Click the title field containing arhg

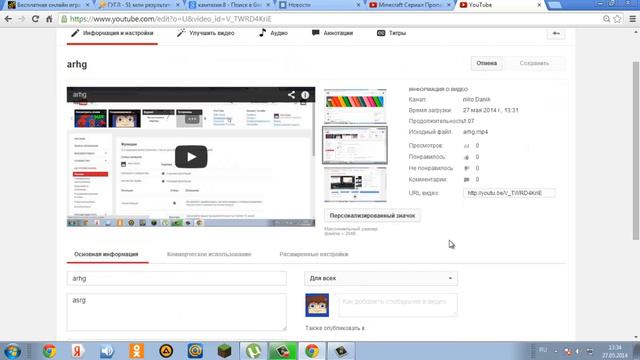[x=177, y=278]
